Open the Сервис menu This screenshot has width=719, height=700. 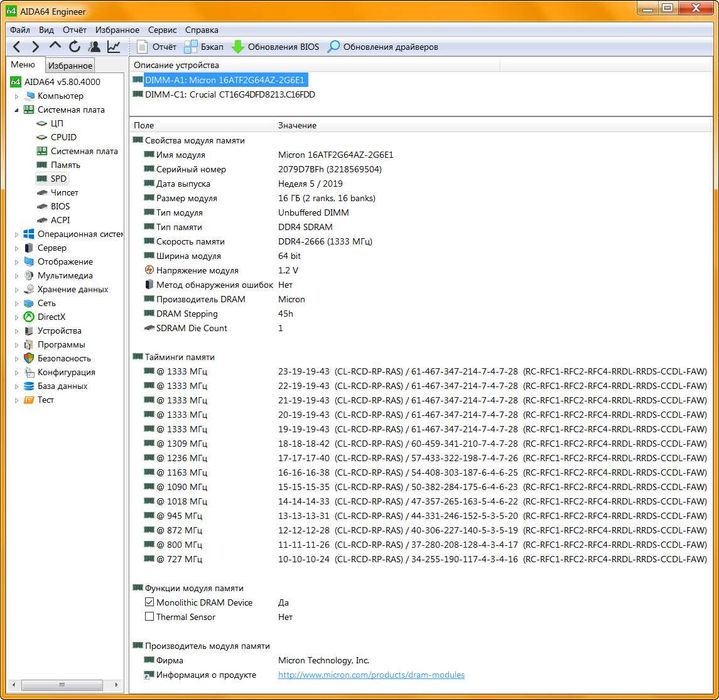click(162, 30)
